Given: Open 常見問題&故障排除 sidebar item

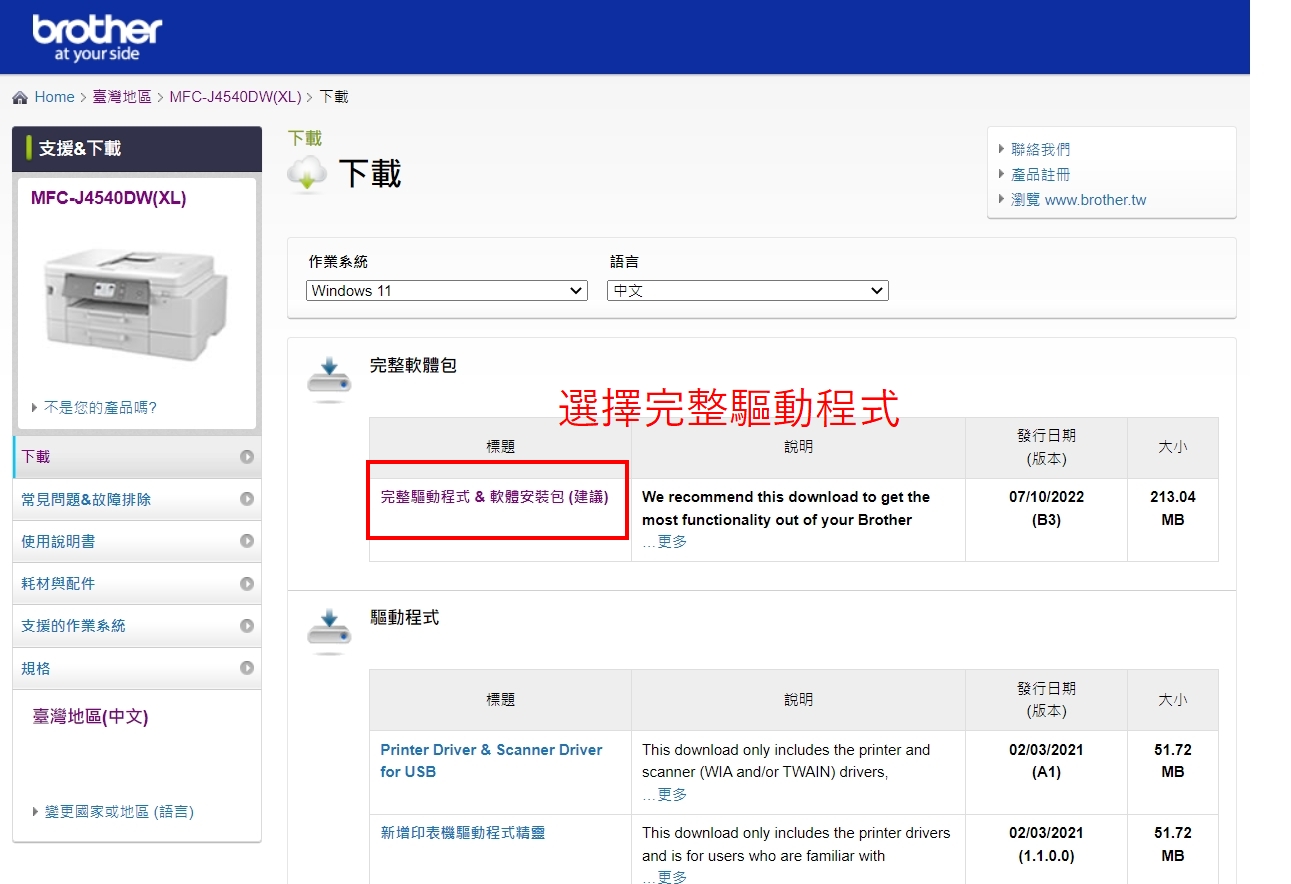Looking at the screenshot, I should coord(137,499).
